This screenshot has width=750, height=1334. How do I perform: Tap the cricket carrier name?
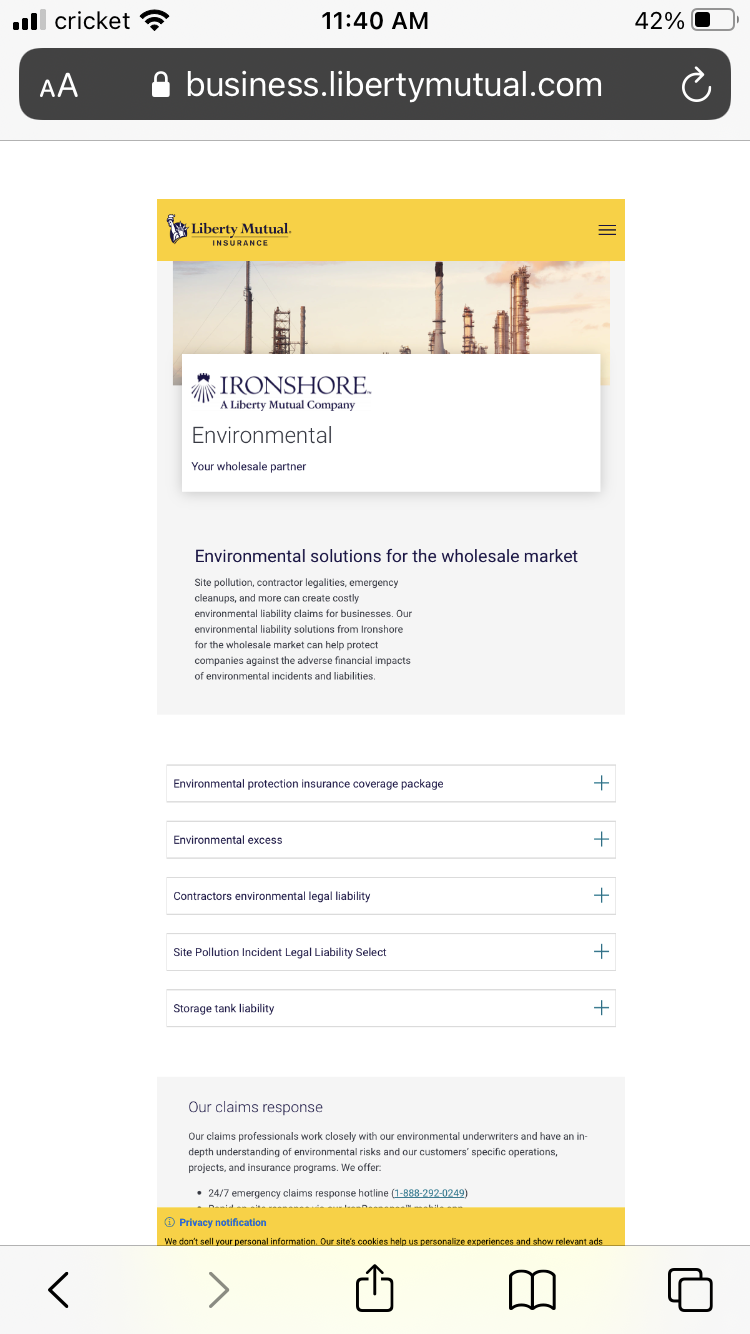tap(92, 20)
